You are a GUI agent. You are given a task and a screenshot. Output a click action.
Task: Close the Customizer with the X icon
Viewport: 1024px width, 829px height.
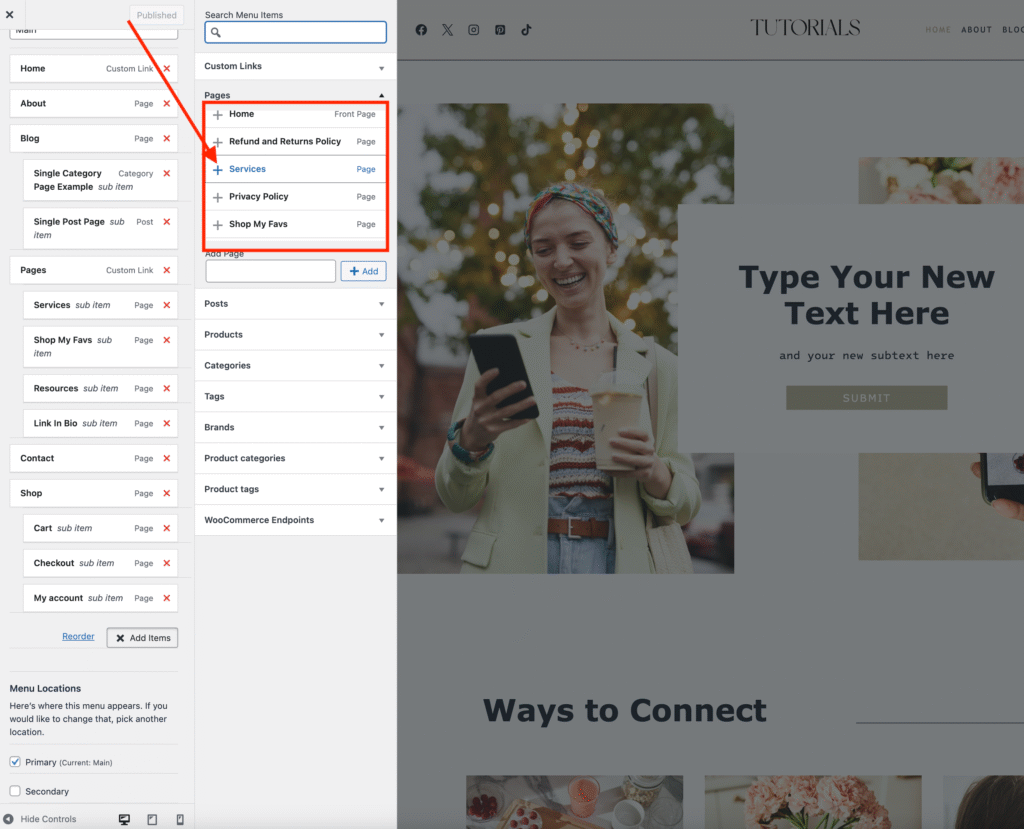click(x=10, y=15)
